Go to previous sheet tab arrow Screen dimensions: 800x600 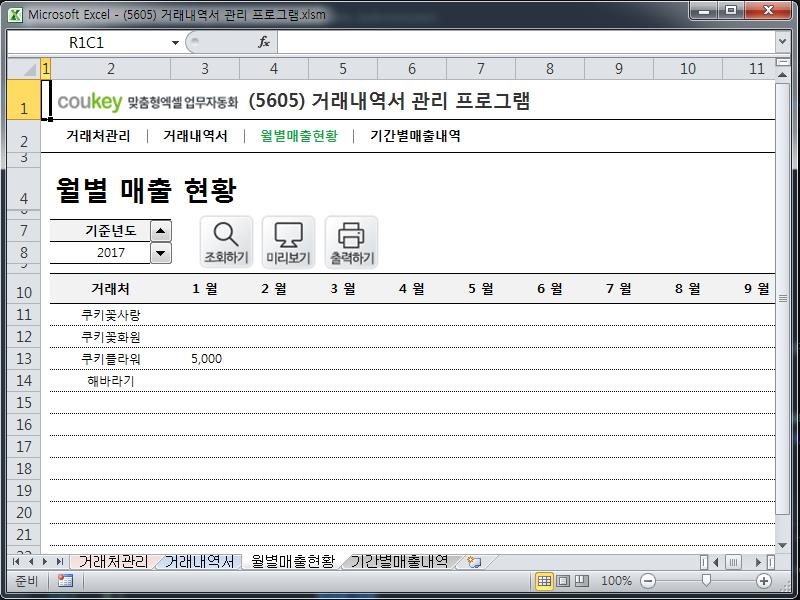[31, 562]
